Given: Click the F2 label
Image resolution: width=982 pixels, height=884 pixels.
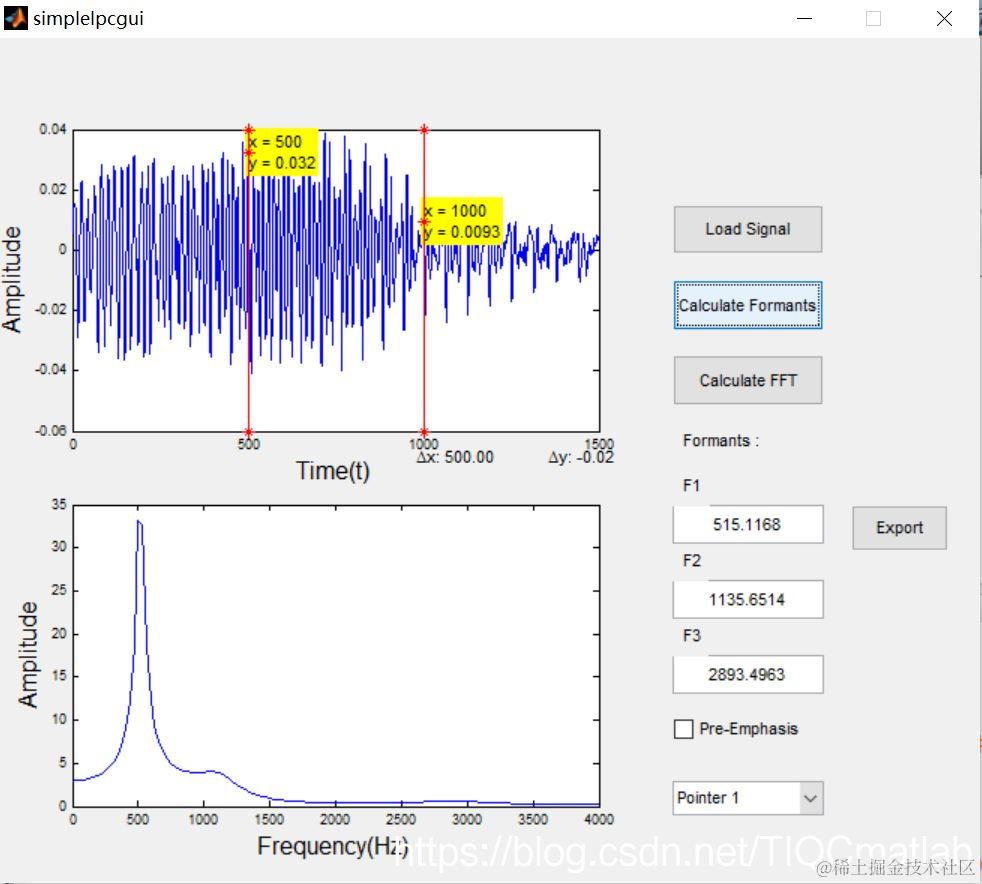Looking at the screenshot, I should click(692, 560).
